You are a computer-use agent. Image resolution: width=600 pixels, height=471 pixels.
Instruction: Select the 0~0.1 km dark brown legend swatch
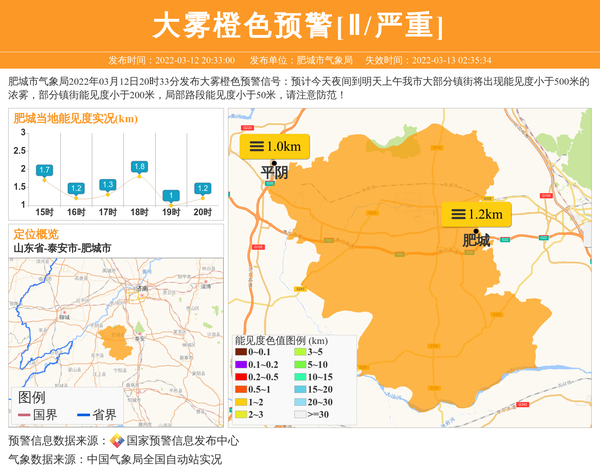[x=241, y=352]
